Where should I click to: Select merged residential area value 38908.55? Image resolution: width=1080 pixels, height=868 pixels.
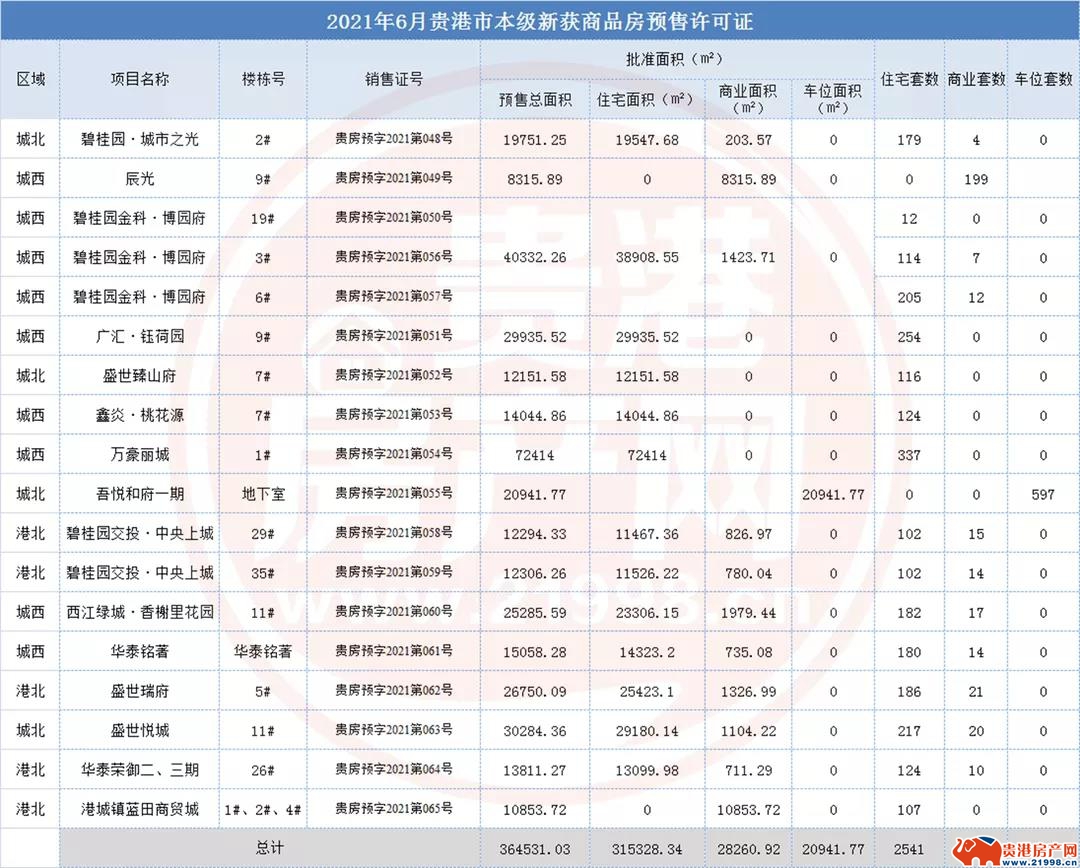coord(646,258)
